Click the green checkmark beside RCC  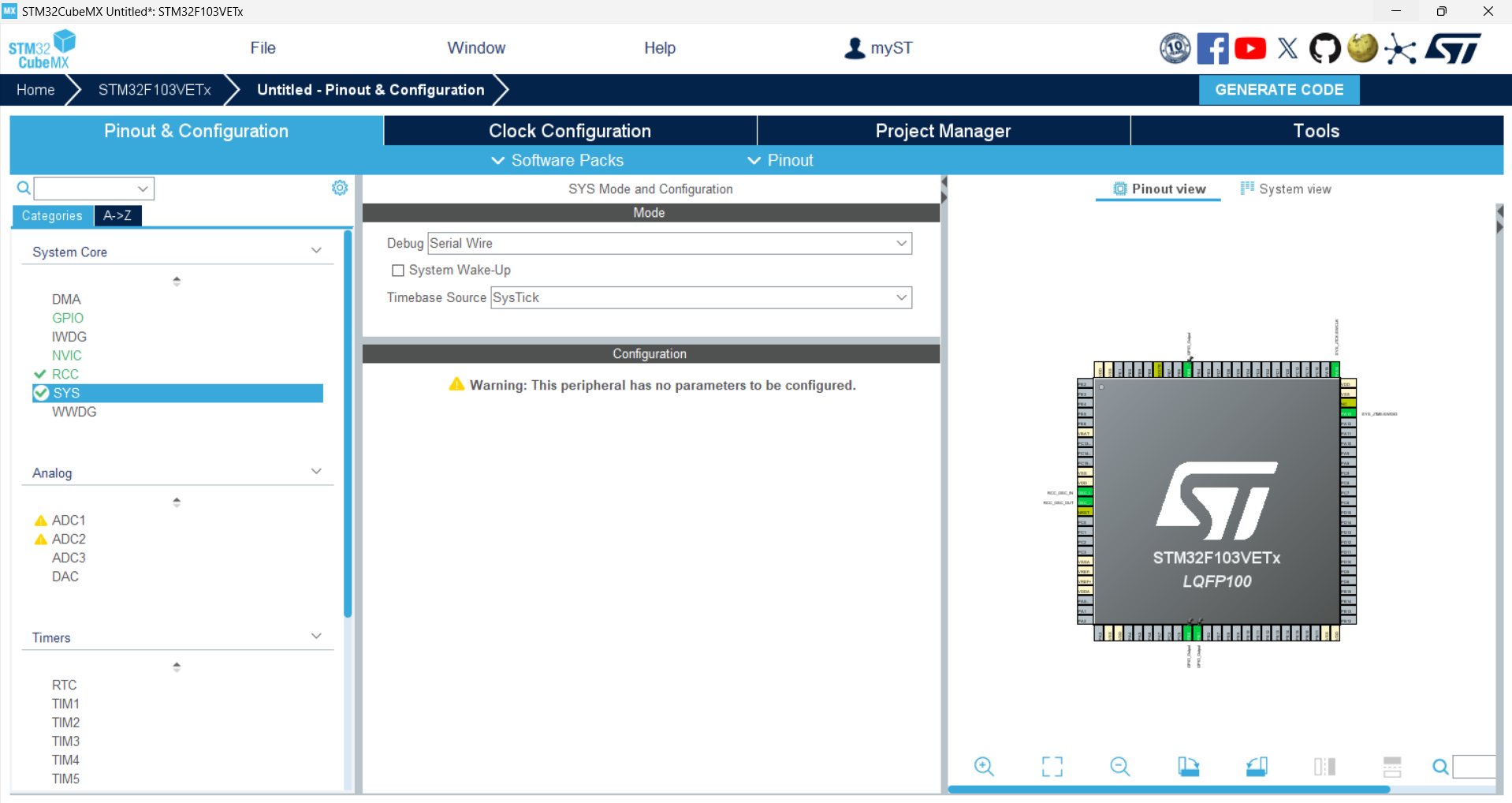coord(40,374)
